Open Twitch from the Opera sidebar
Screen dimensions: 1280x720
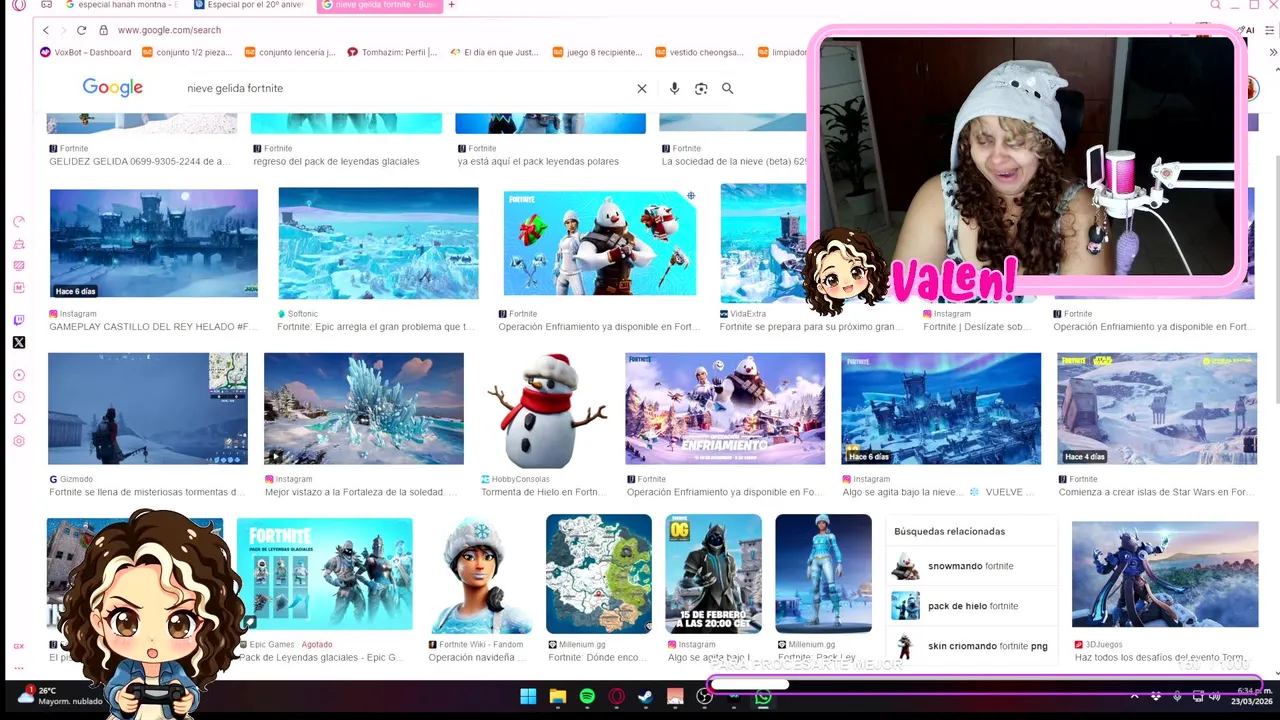[x=19, y=321]
